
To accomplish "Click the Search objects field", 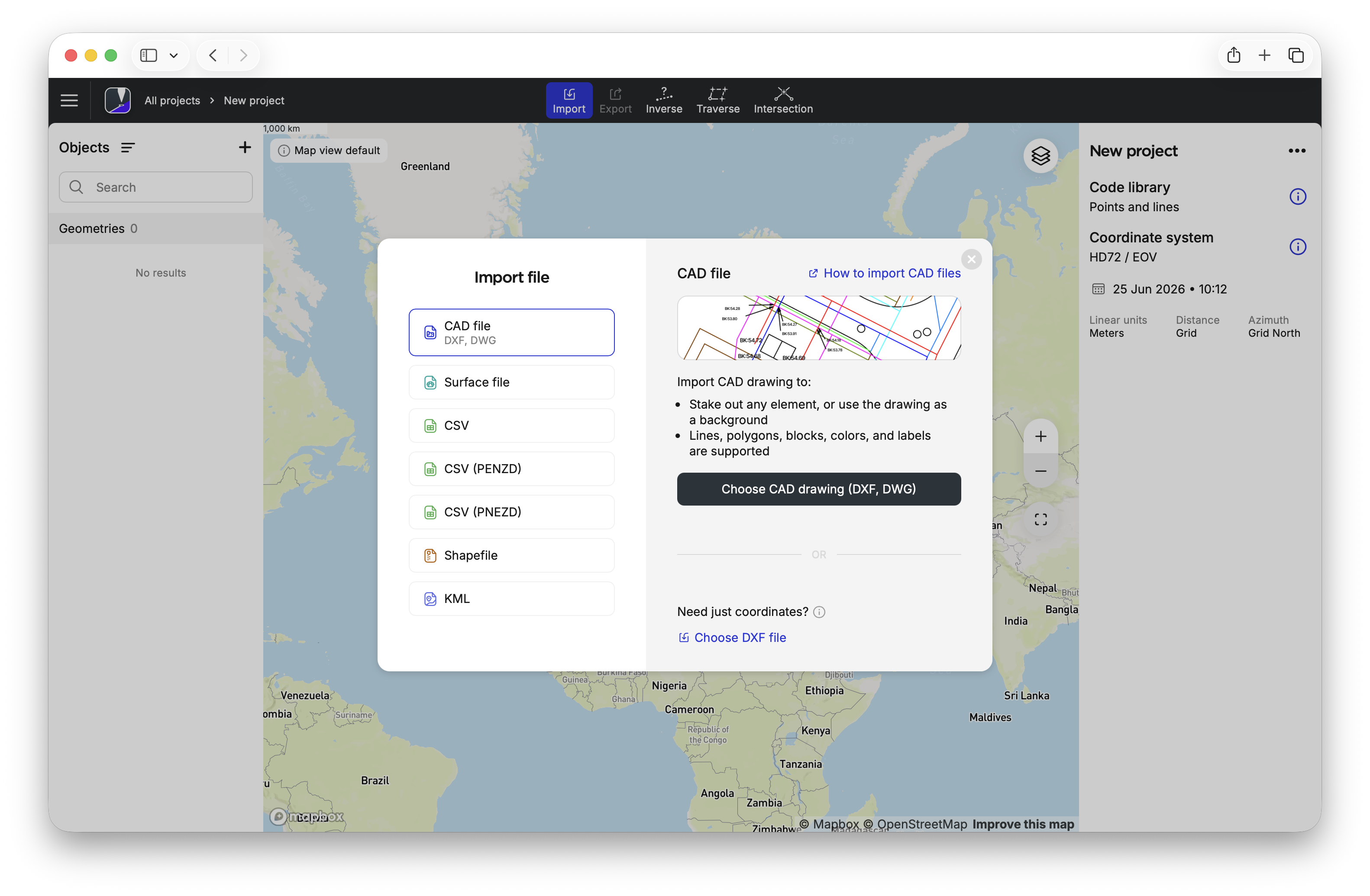I will pos(155,187).
